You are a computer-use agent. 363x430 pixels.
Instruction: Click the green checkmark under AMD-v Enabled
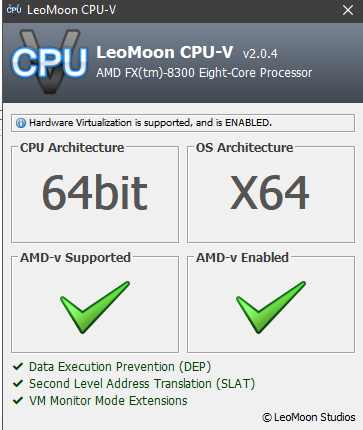pyautogui.click(x=271, y=307)
